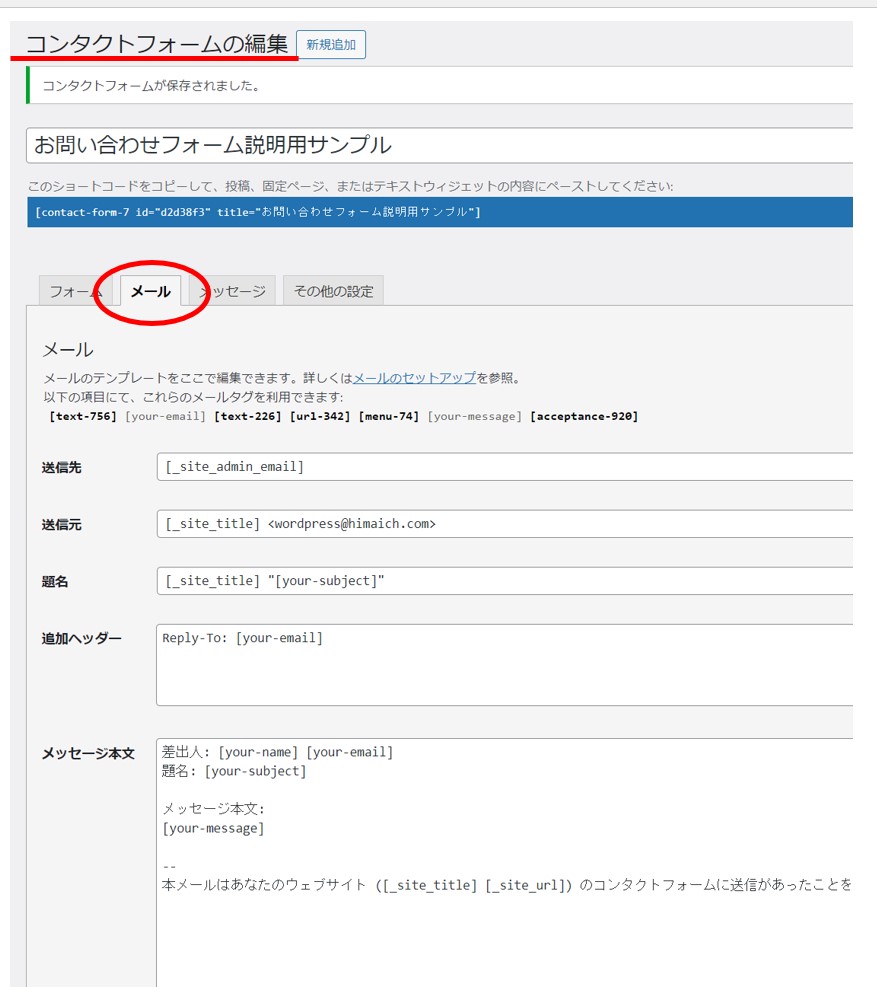The height and width of the screenshot is (987, 877).
Task: Click the メール section heading
Action: click(68, 349)
